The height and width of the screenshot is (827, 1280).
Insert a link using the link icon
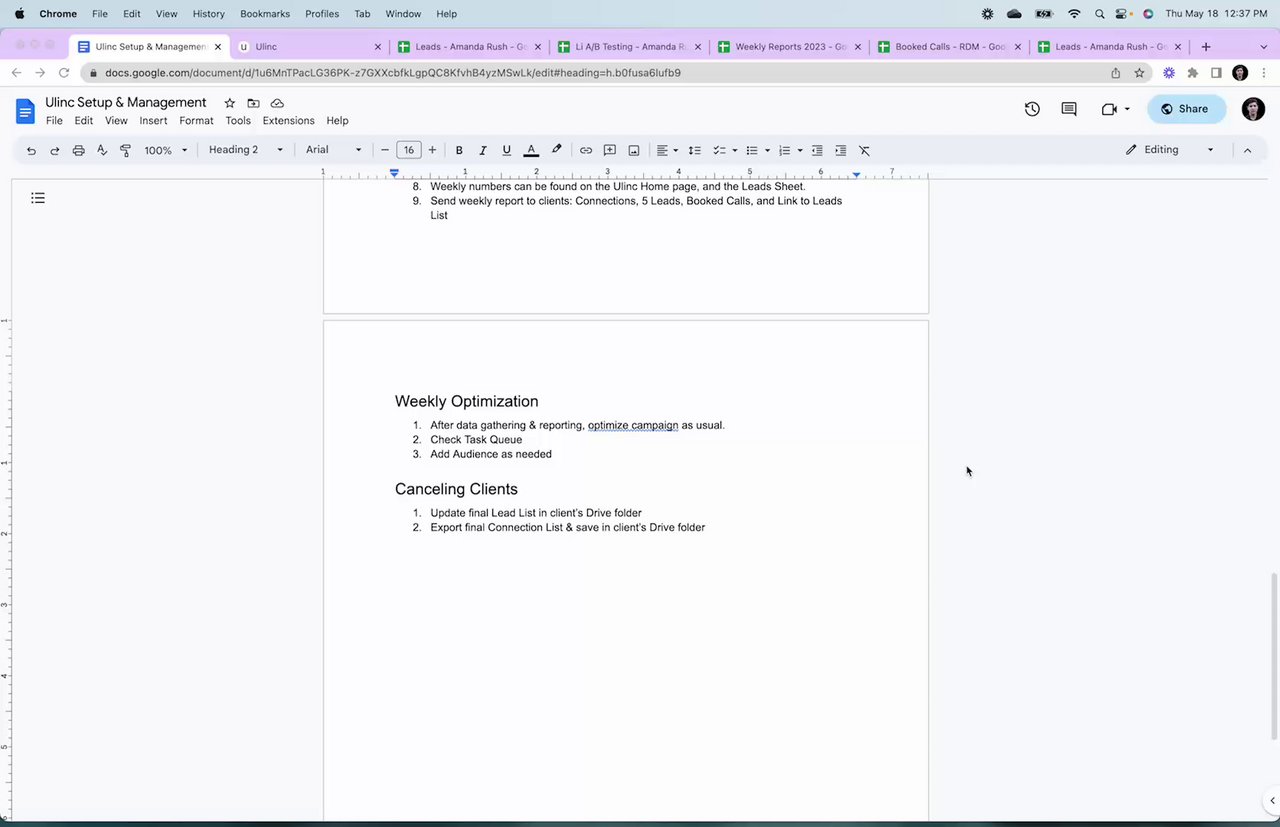point(586,150)
